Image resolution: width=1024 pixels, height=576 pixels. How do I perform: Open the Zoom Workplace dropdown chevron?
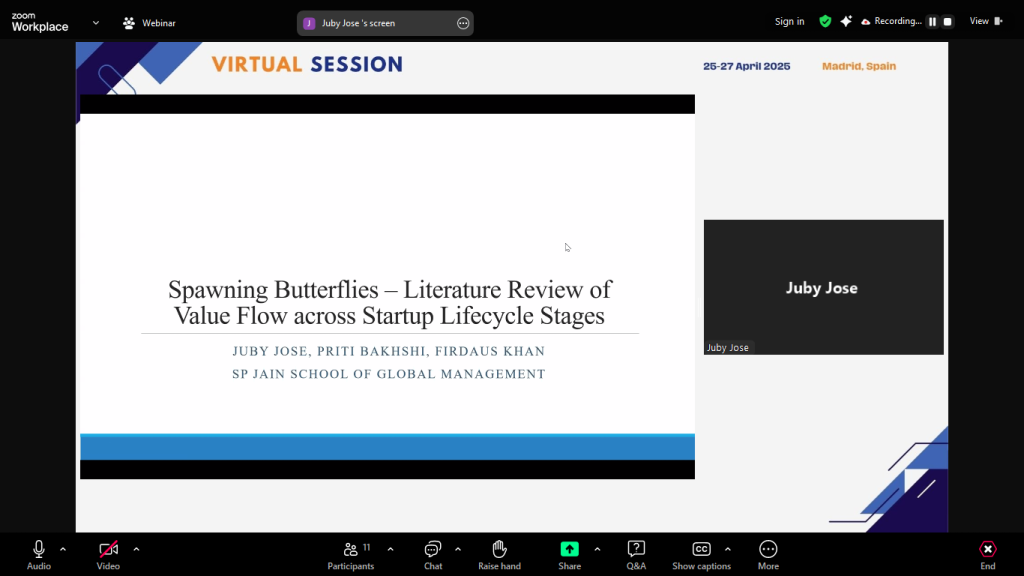pyautogui.click(x=96, y=22)
